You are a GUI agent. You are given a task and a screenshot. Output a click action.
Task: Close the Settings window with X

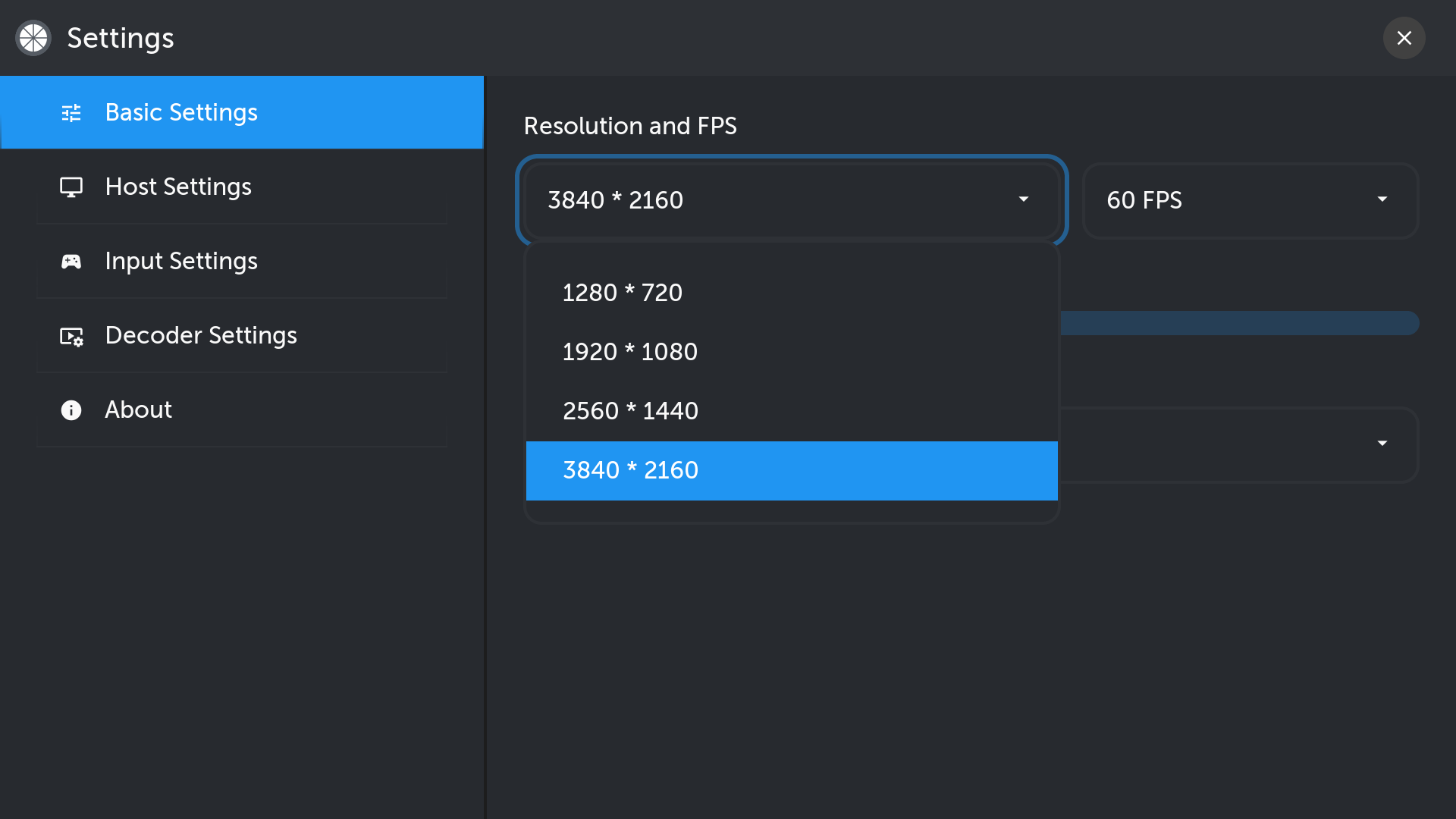(1404, 38)
